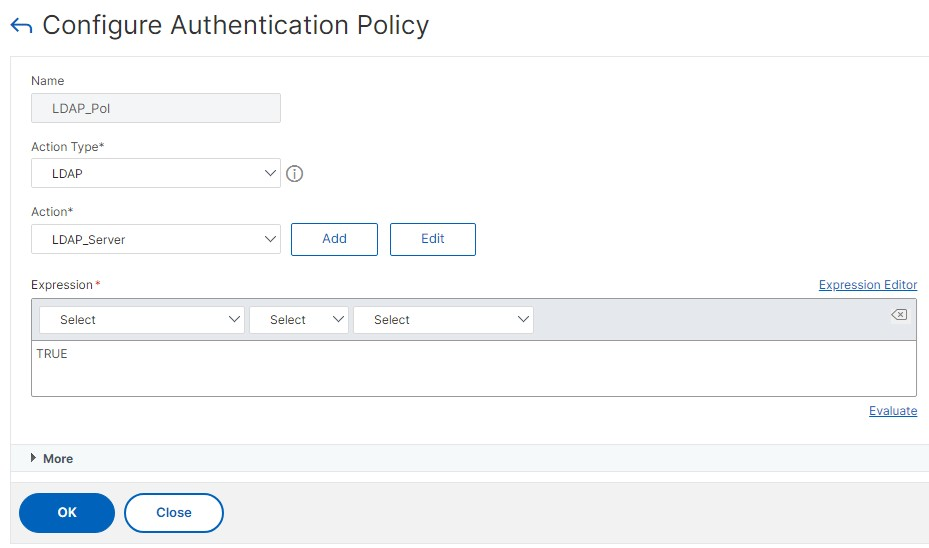The image size is (929, 548).
Task: Open the Action dropdown showing LDAP_Server
Action: point(156,239)
